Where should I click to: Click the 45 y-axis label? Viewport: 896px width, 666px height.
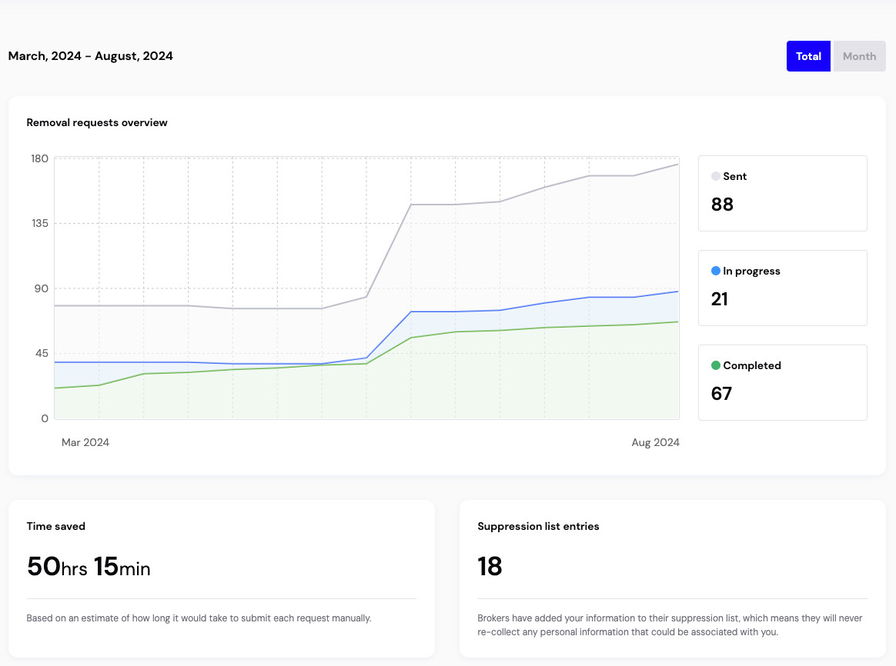click(41, 354)
